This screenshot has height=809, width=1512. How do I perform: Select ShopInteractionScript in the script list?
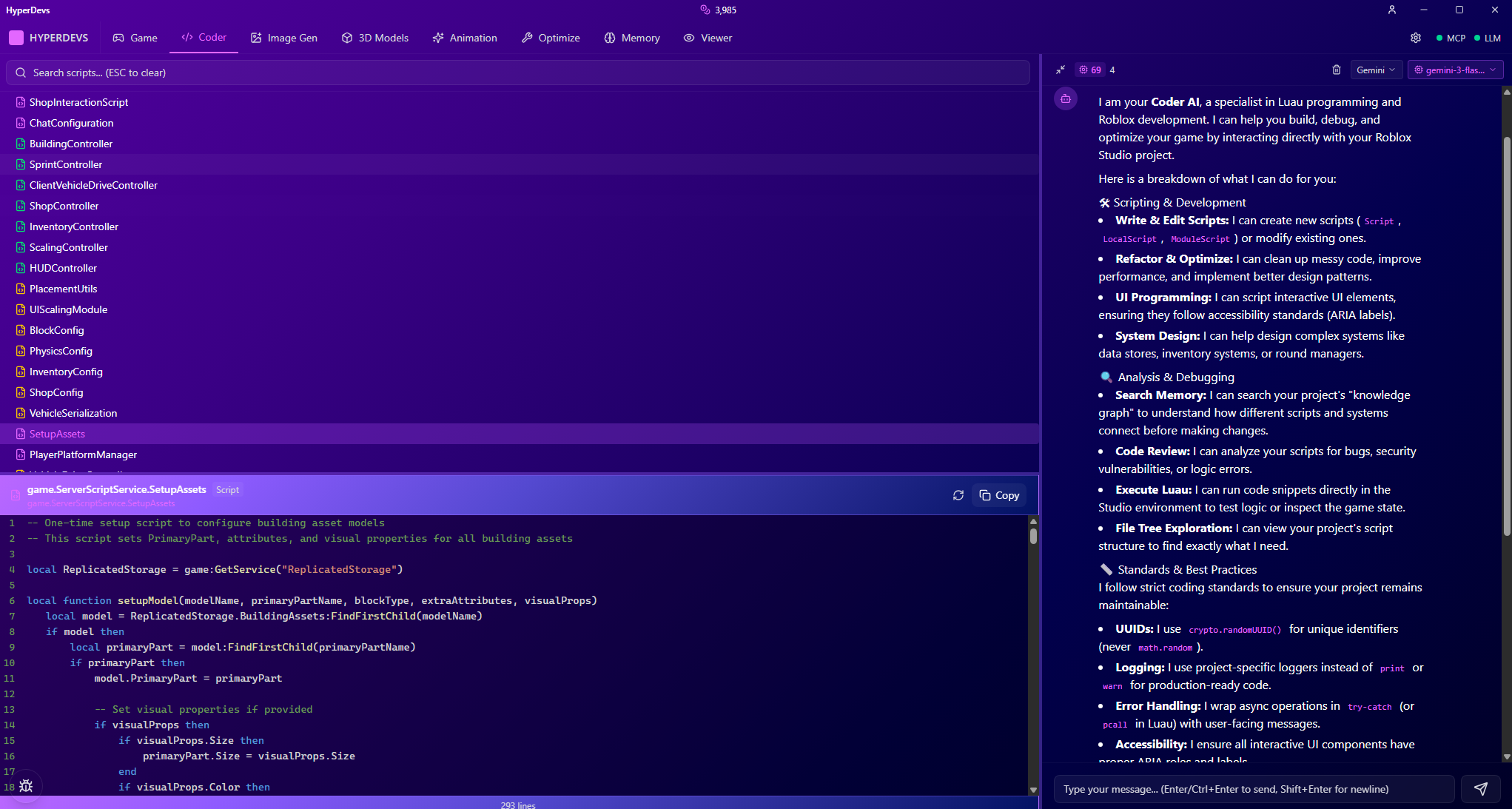(518, 102)
